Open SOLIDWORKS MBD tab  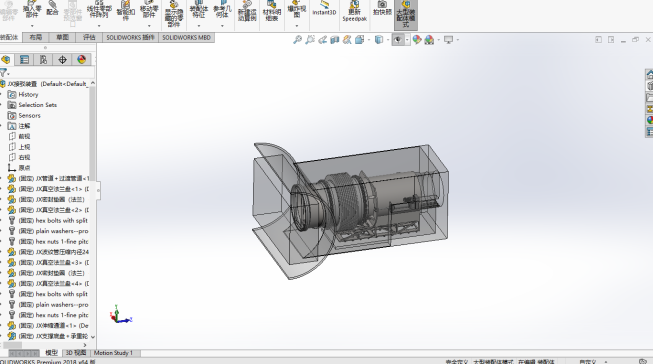[186, 37]
